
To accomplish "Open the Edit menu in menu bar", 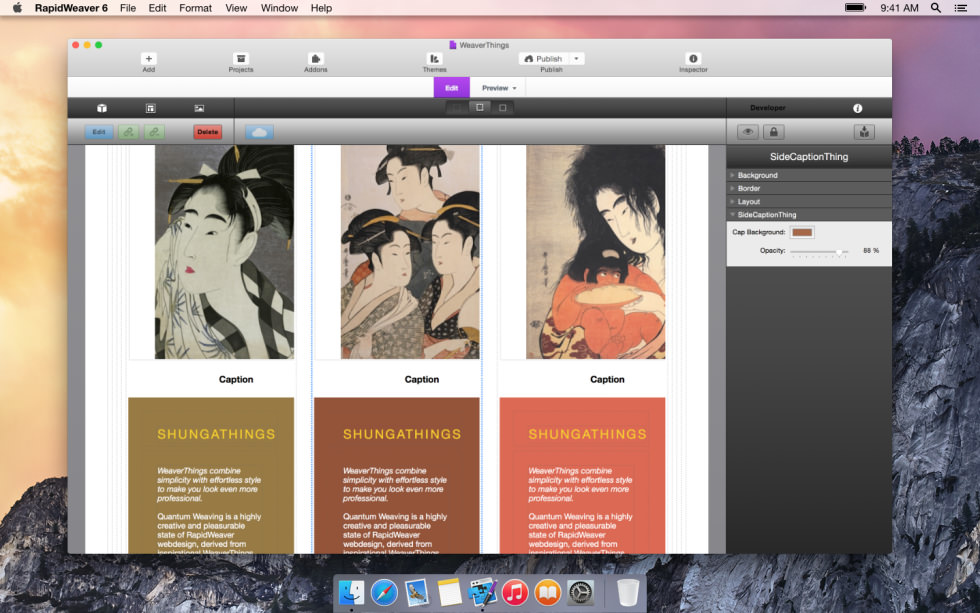I will point(158,7).
